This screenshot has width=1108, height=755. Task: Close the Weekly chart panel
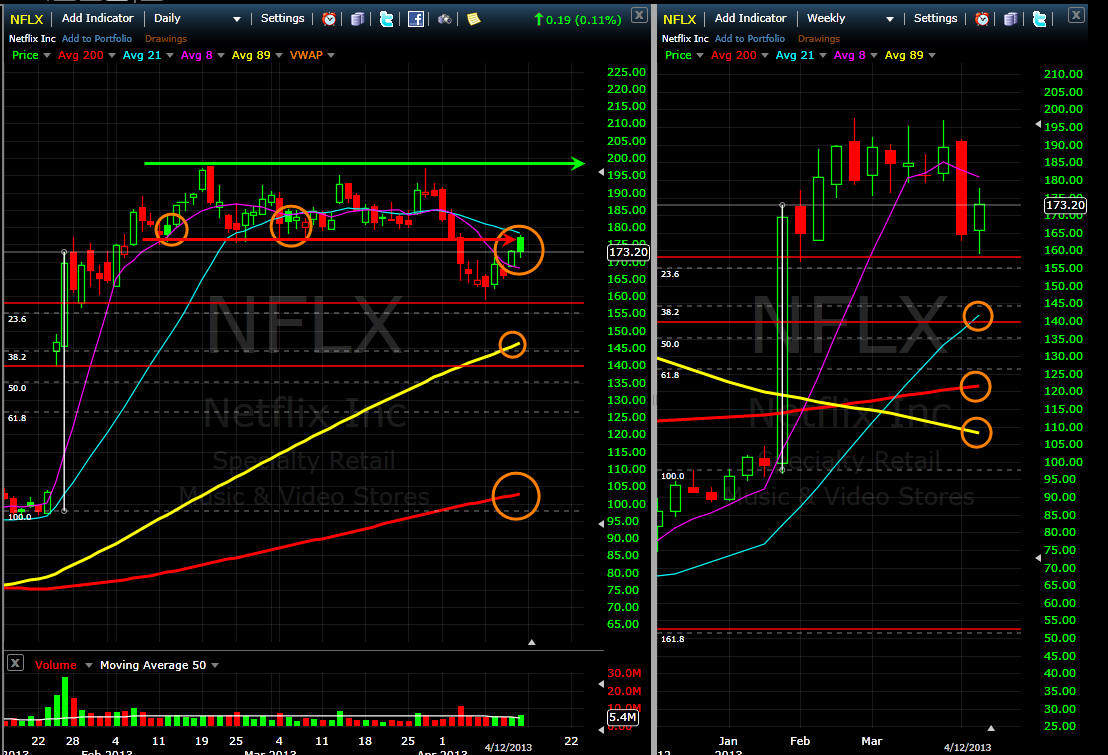point(1076,14)
